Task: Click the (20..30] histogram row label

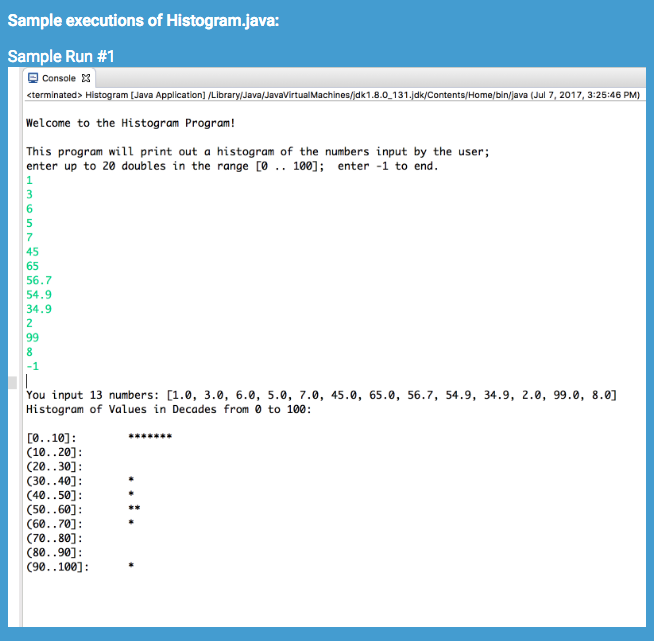Action: 55,467
